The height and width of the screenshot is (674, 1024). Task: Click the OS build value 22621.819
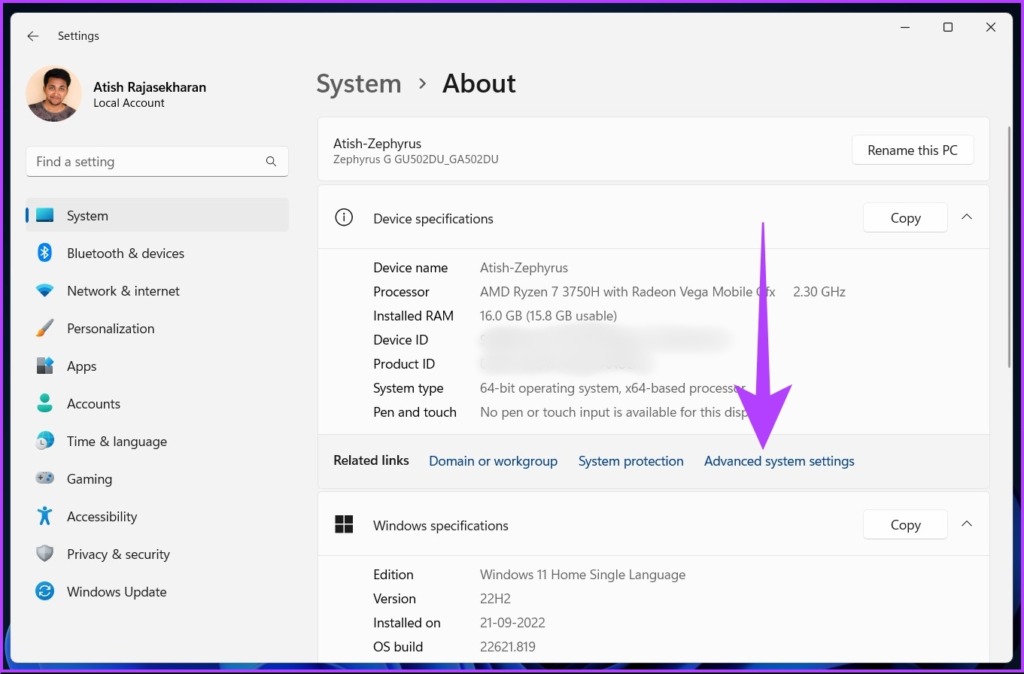[x=507, y=647]
